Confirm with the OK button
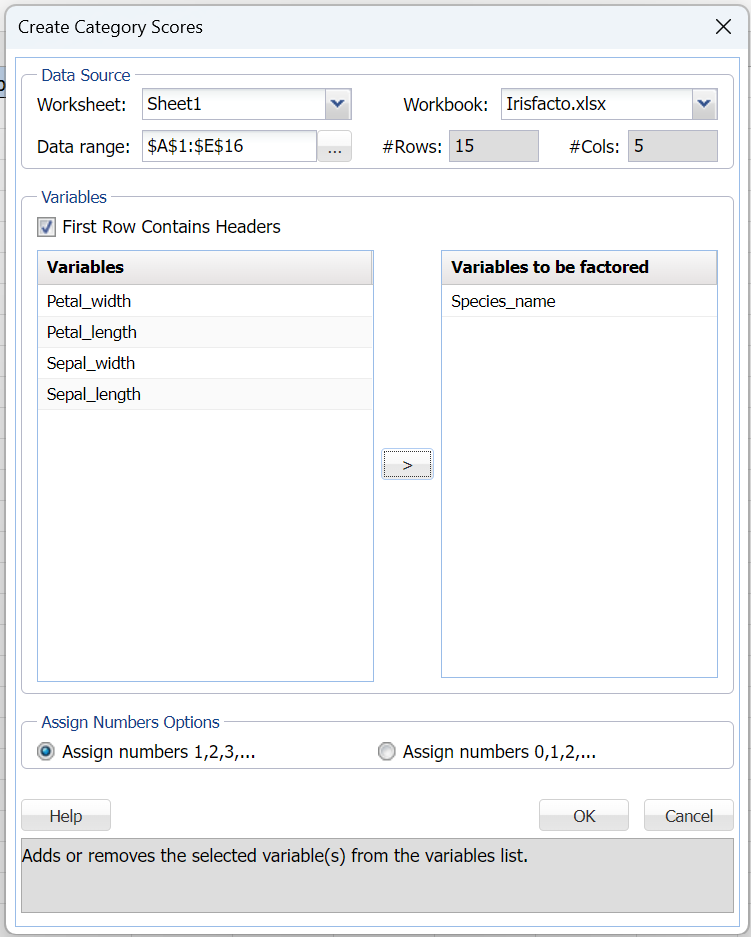The image size is (751, 937). pyautogui.click(x=584, y=816)
